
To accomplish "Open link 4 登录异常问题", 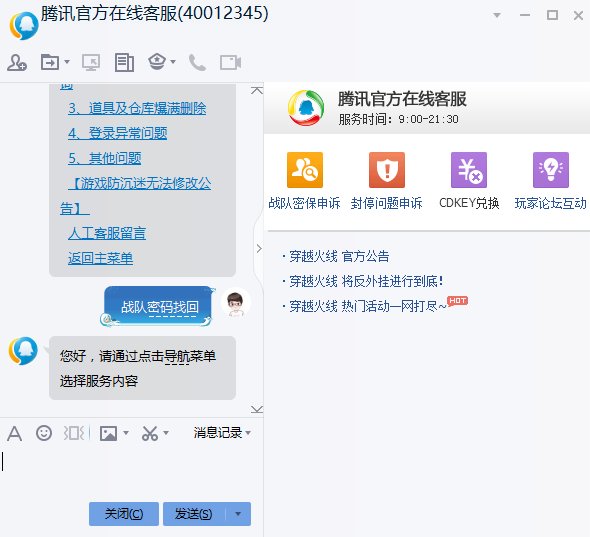I will [117, 133].
